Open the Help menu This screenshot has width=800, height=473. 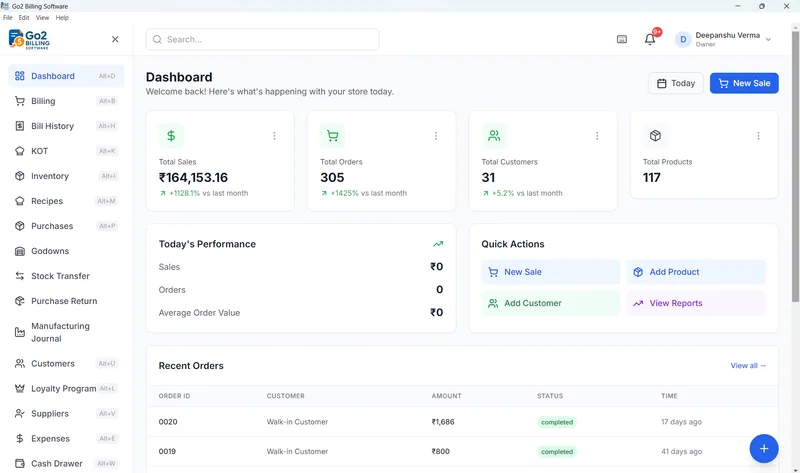click(x=62, y=17)
